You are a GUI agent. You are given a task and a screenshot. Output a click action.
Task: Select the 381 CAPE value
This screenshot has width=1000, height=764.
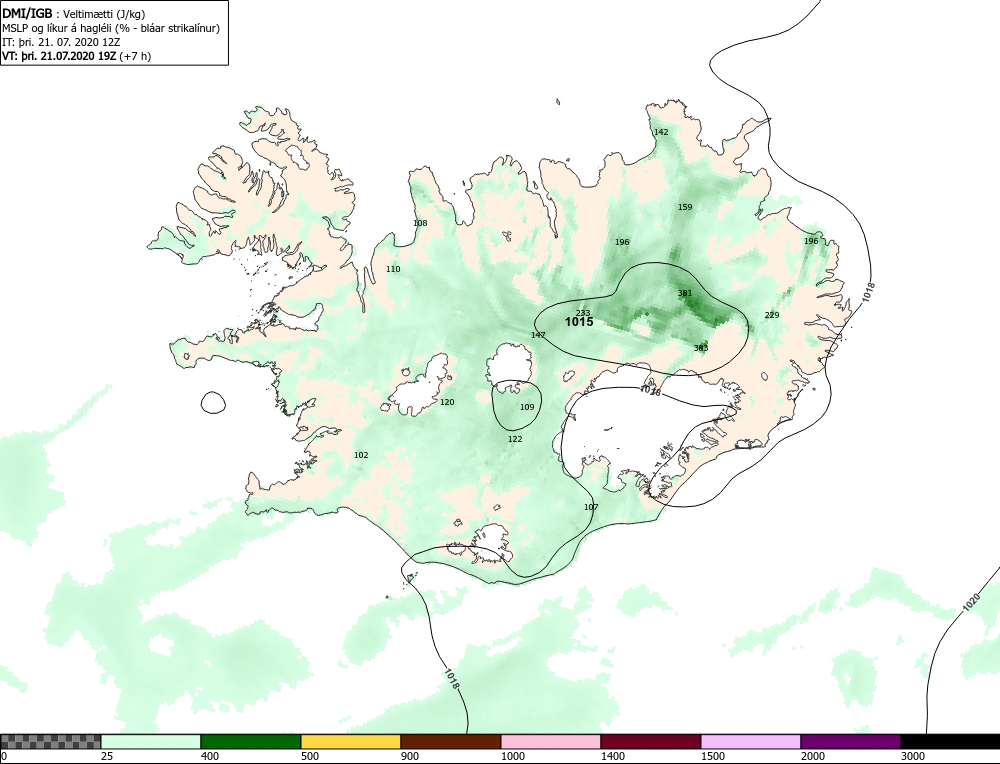685,293
